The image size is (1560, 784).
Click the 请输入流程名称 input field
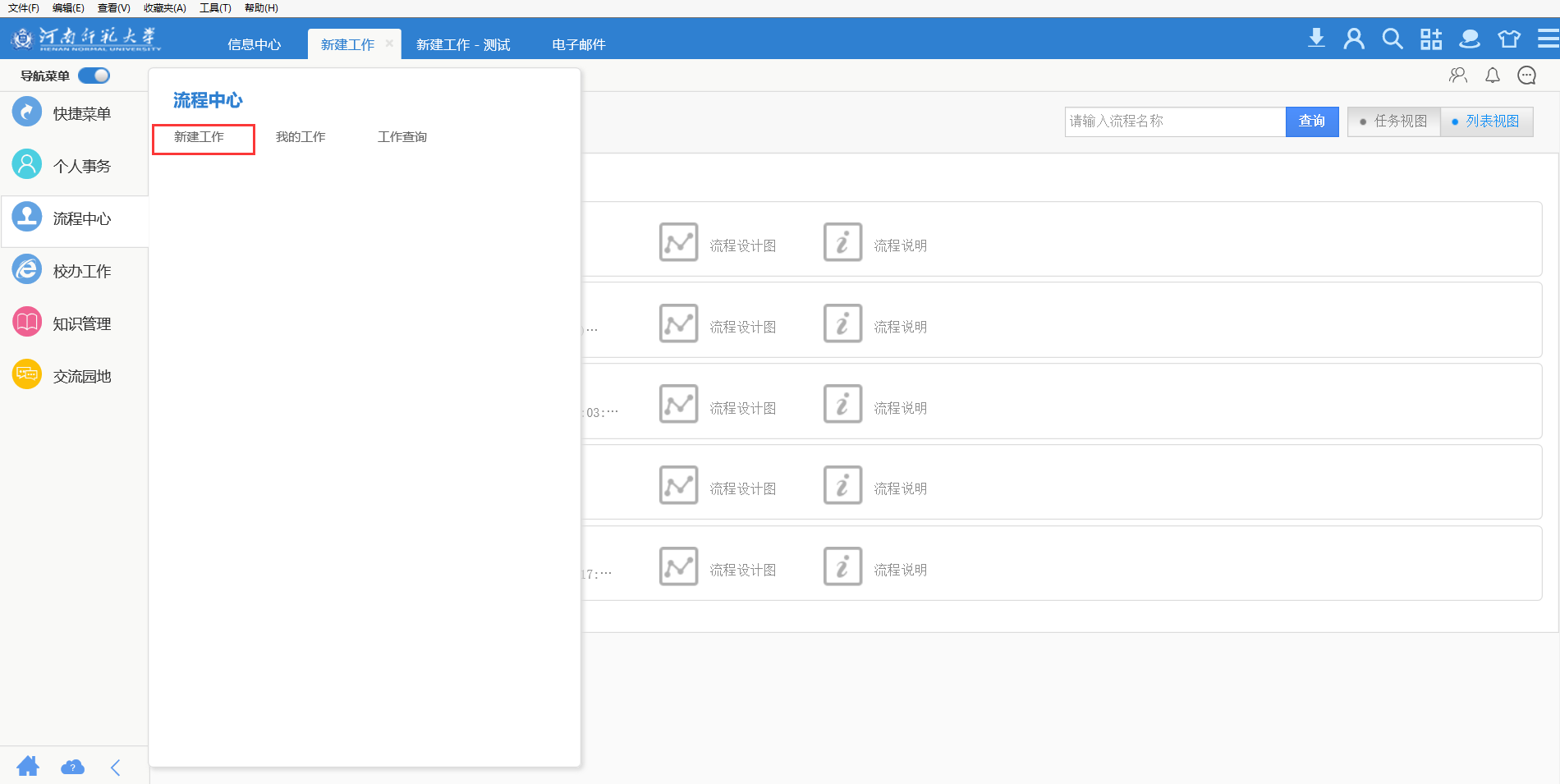coord(1174,121)
